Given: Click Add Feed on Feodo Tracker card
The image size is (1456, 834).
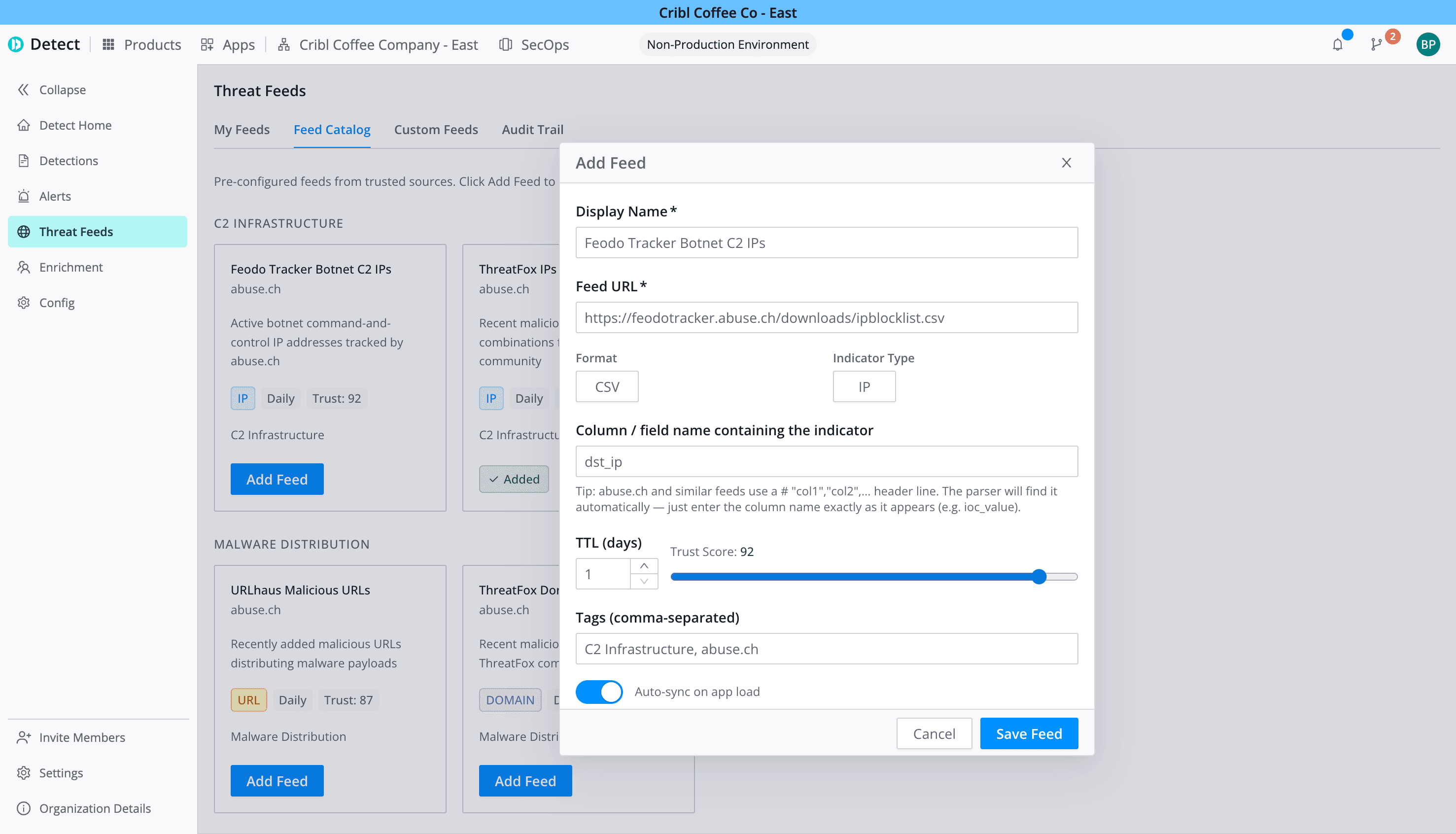Looking at the screenshot, I should coord(277,479).
